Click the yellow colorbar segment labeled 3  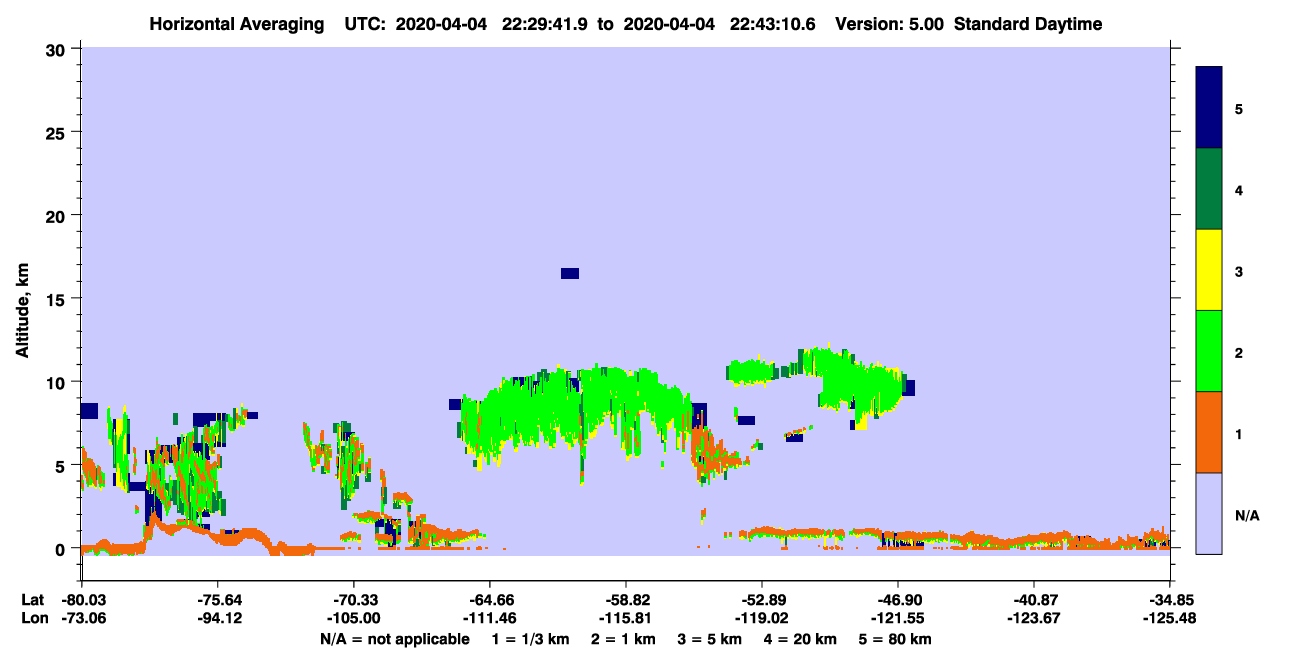(x=1209, y=270)
